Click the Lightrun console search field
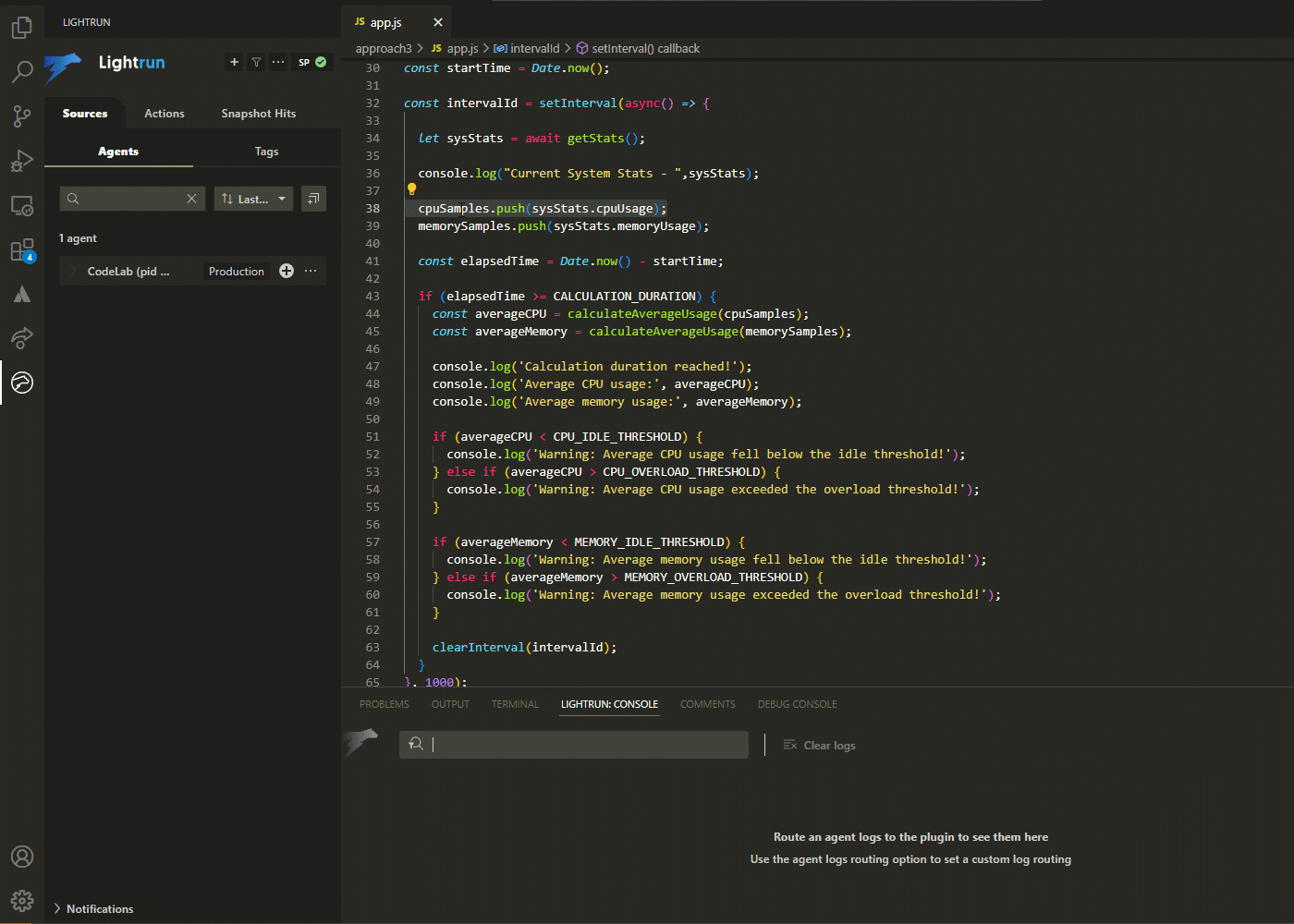This screenshot has height=924, width=1294. point(587,745)
